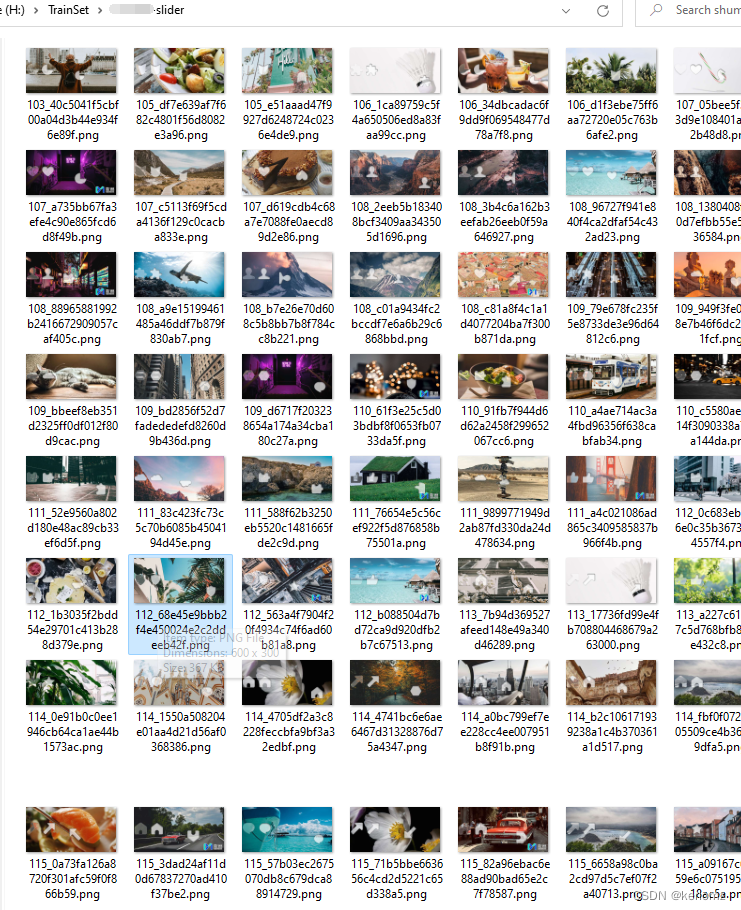The image size is (741, 910).
Task: Select thumbnail 103_40c5041f5cbf…6e89f.png
Action: point(71,71)
